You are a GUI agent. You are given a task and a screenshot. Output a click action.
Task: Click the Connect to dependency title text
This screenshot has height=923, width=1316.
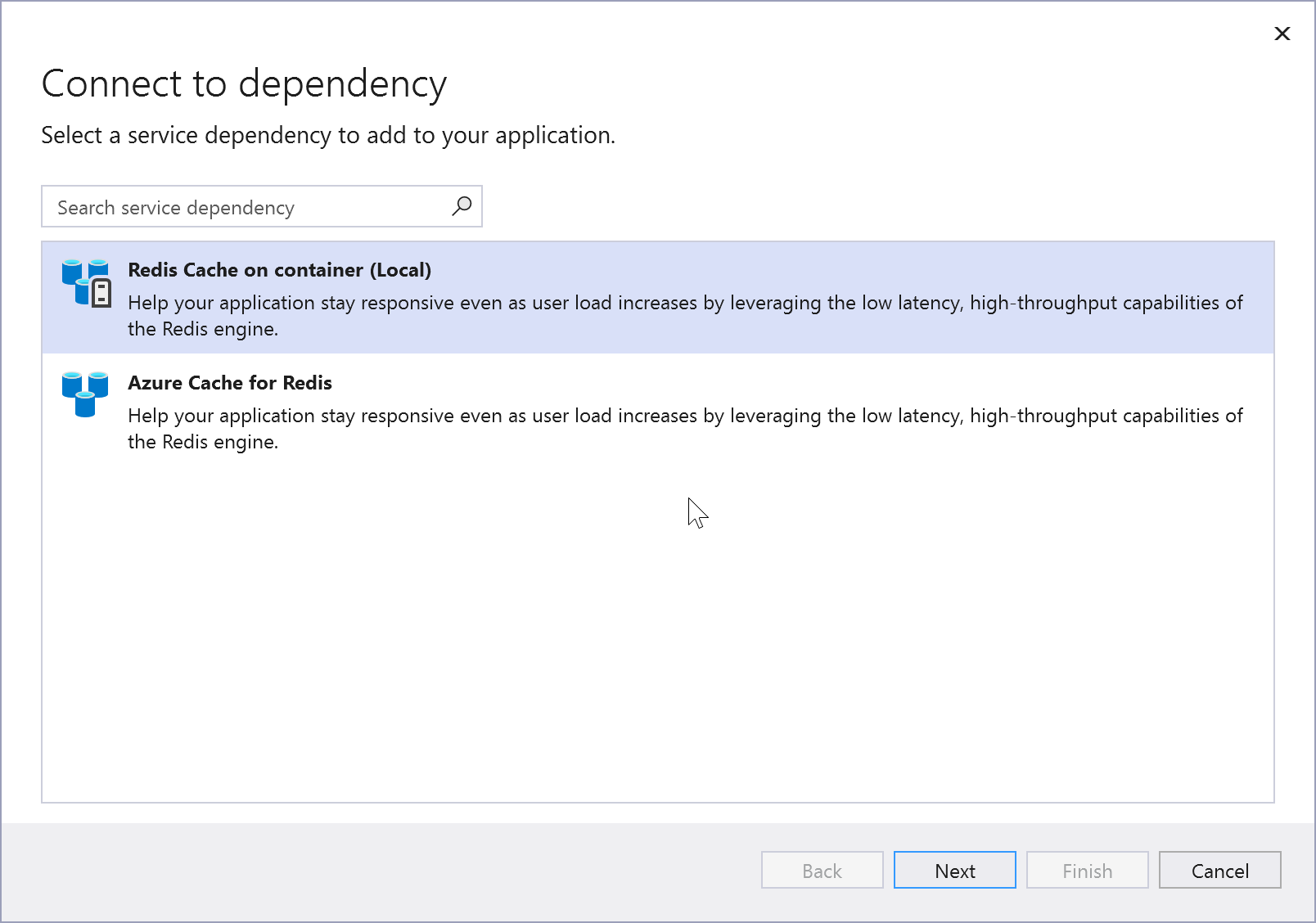coord(244,83)
